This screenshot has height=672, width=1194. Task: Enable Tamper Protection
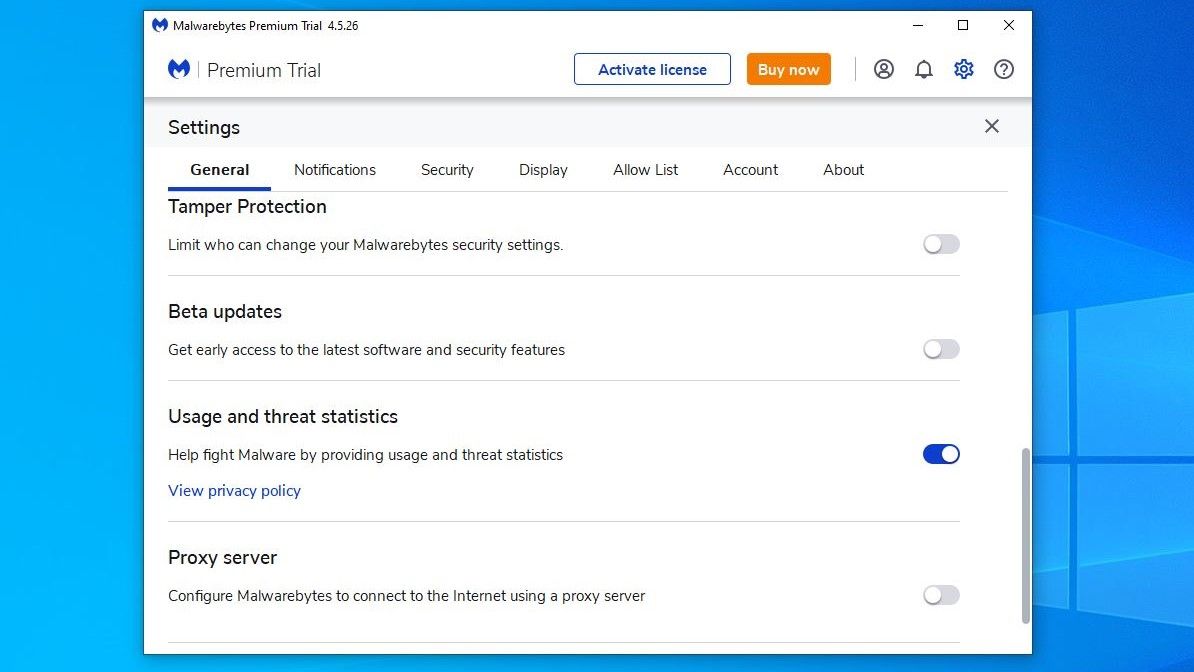(x=940, y=244)
